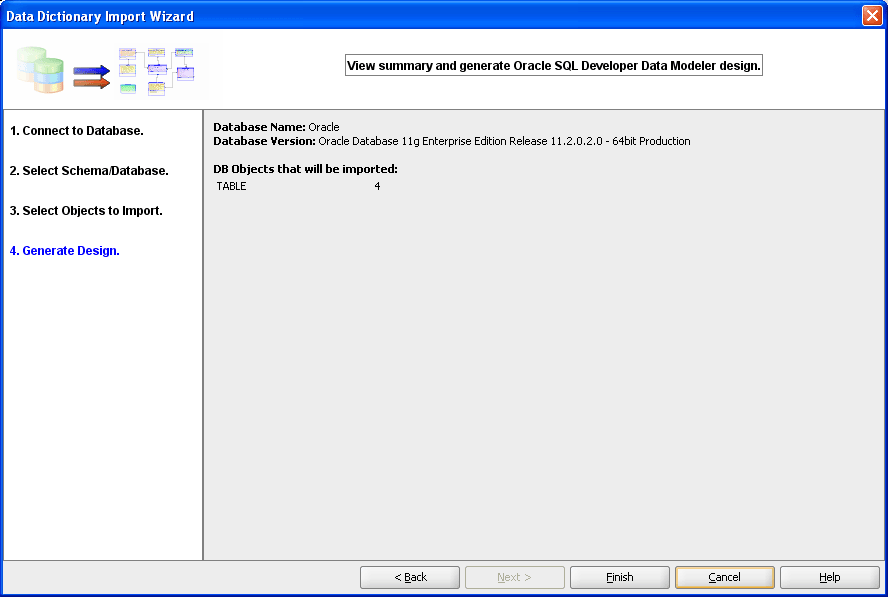Click the table count value 4
Viewport: 888px width, 597px height.
[x=377, y=186]
